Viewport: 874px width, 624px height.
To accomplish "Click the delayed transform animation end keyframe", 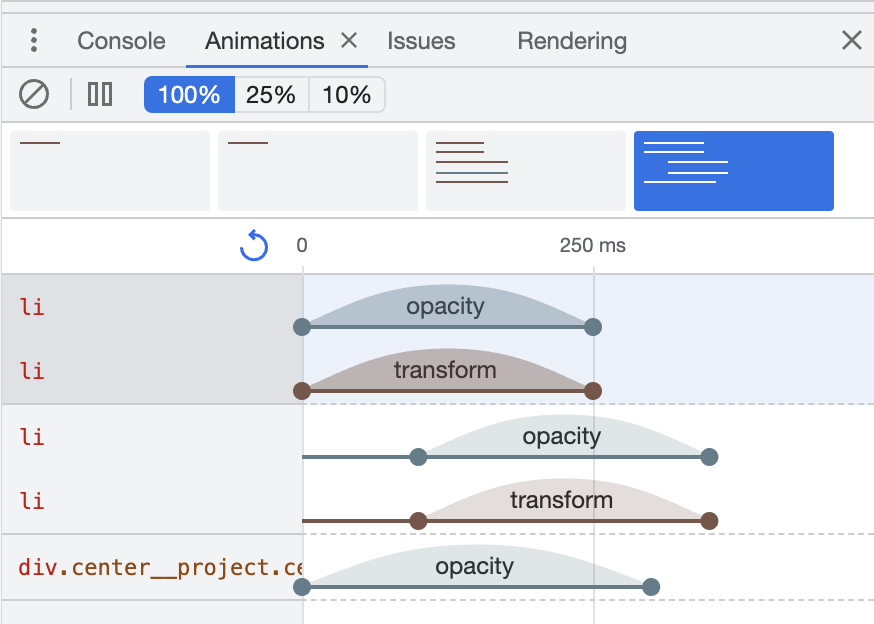I will click(x=710, y=521).
